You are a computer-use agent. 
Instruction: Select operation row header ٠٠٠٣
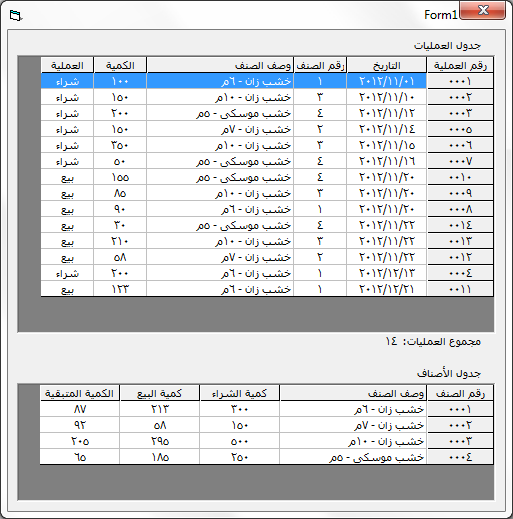point(460,113)
